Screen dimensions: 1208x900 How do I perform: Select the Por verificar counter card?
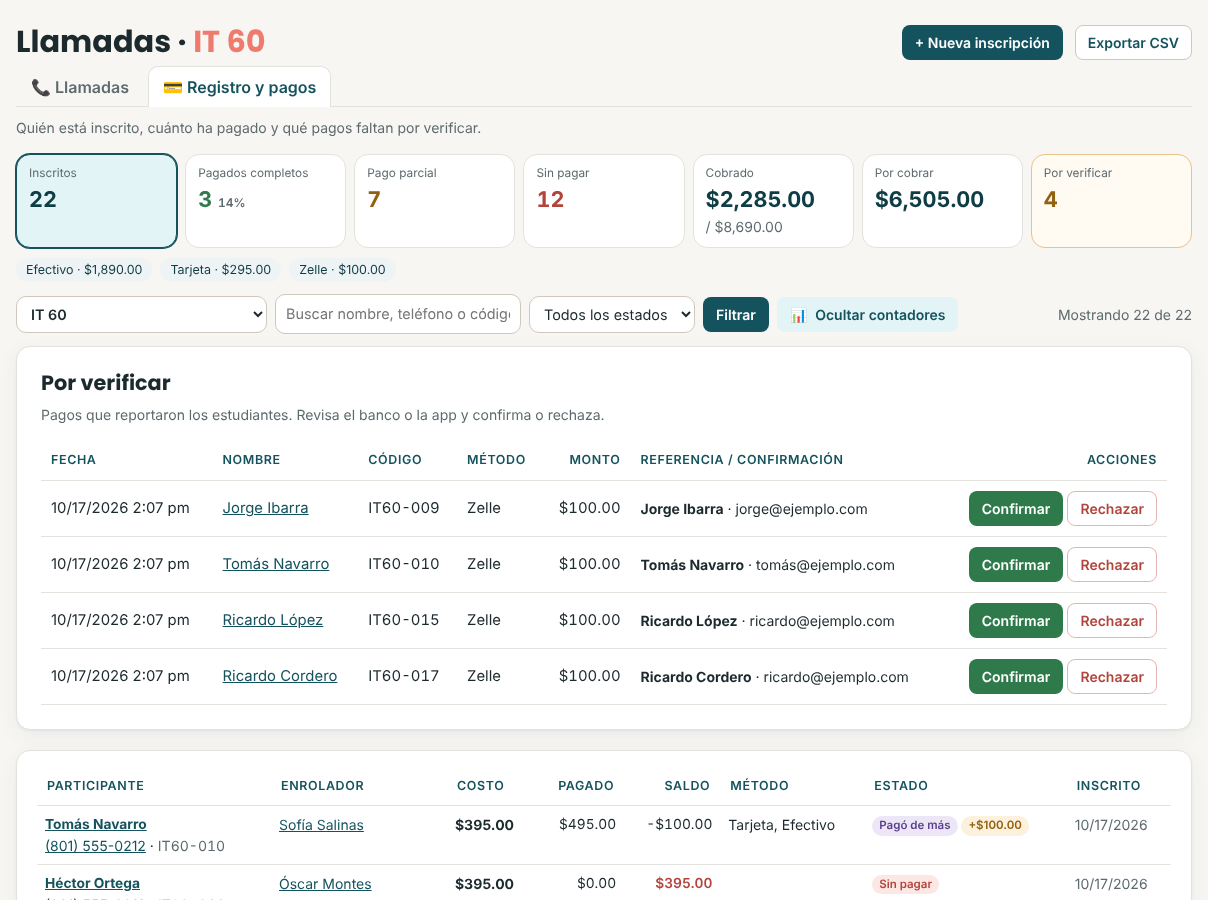click(x=1111, y=201)
